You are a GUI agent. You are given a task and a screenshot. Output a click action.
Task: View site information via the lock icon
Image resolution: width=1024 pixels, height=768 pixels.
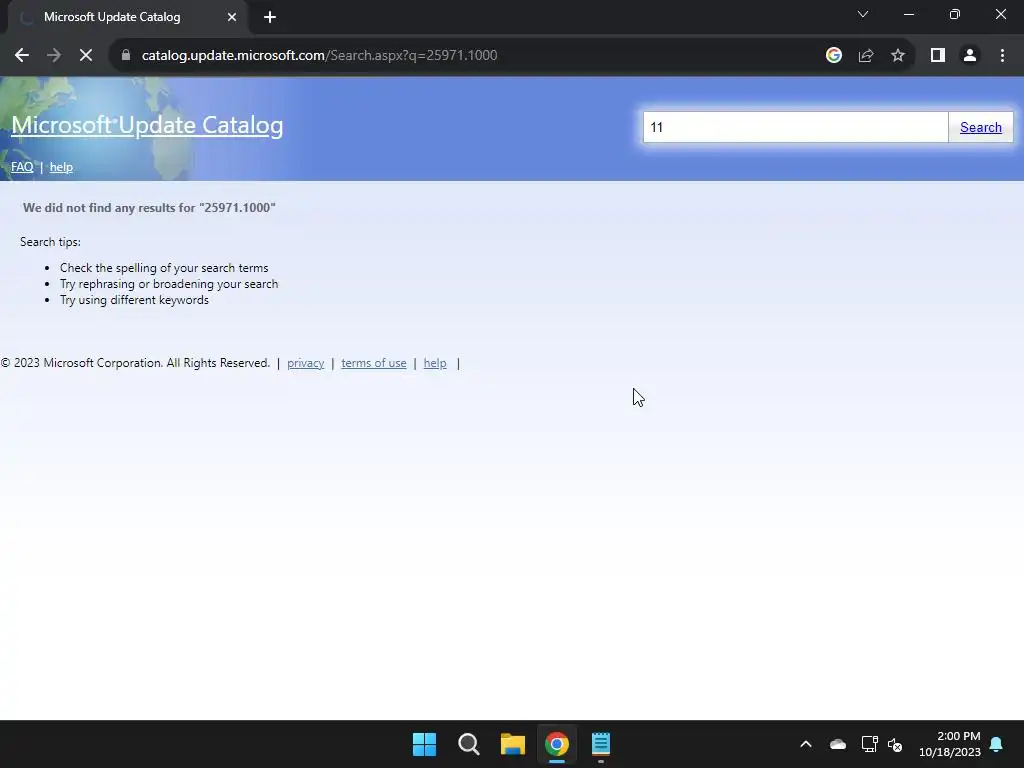tap(126, 55)
